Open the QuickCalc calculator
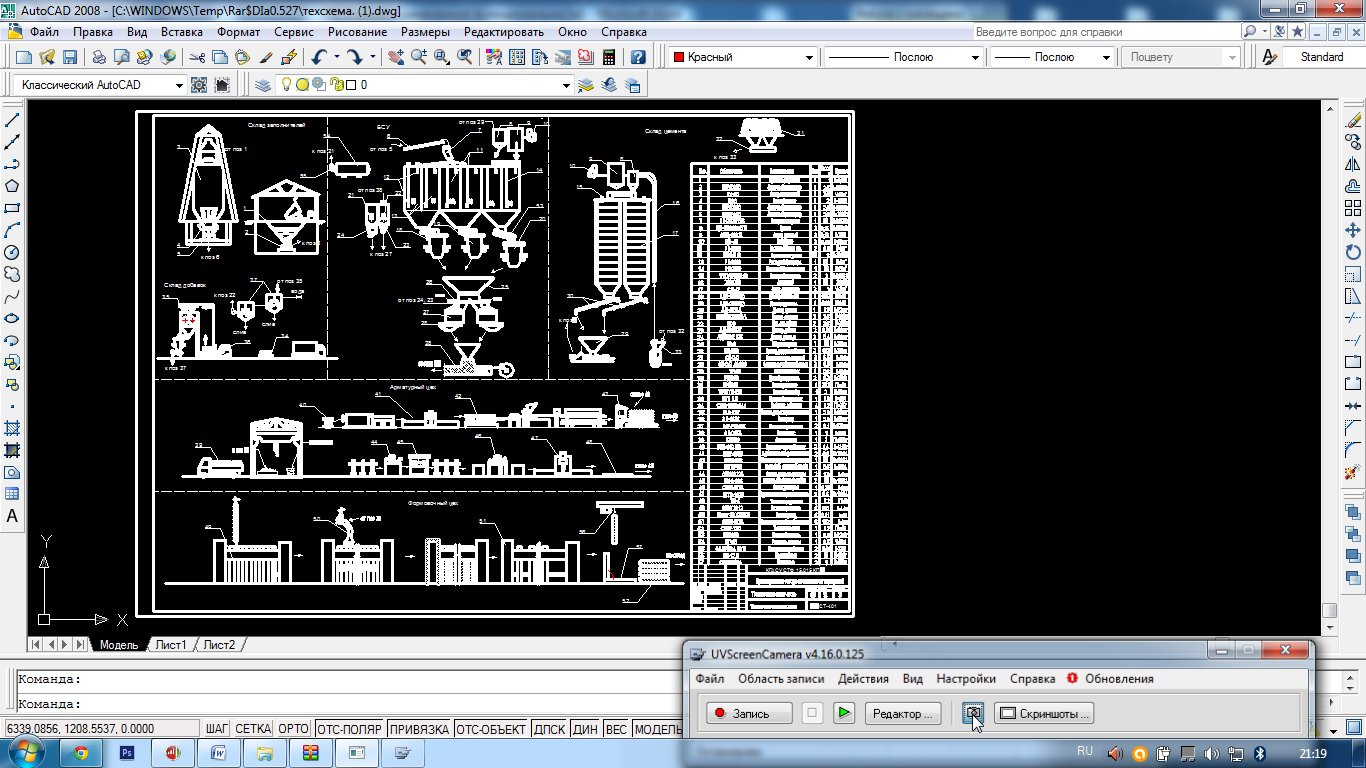Image resolution: width=1366 pixels, height=768 pixels. (x=609, y=57)
